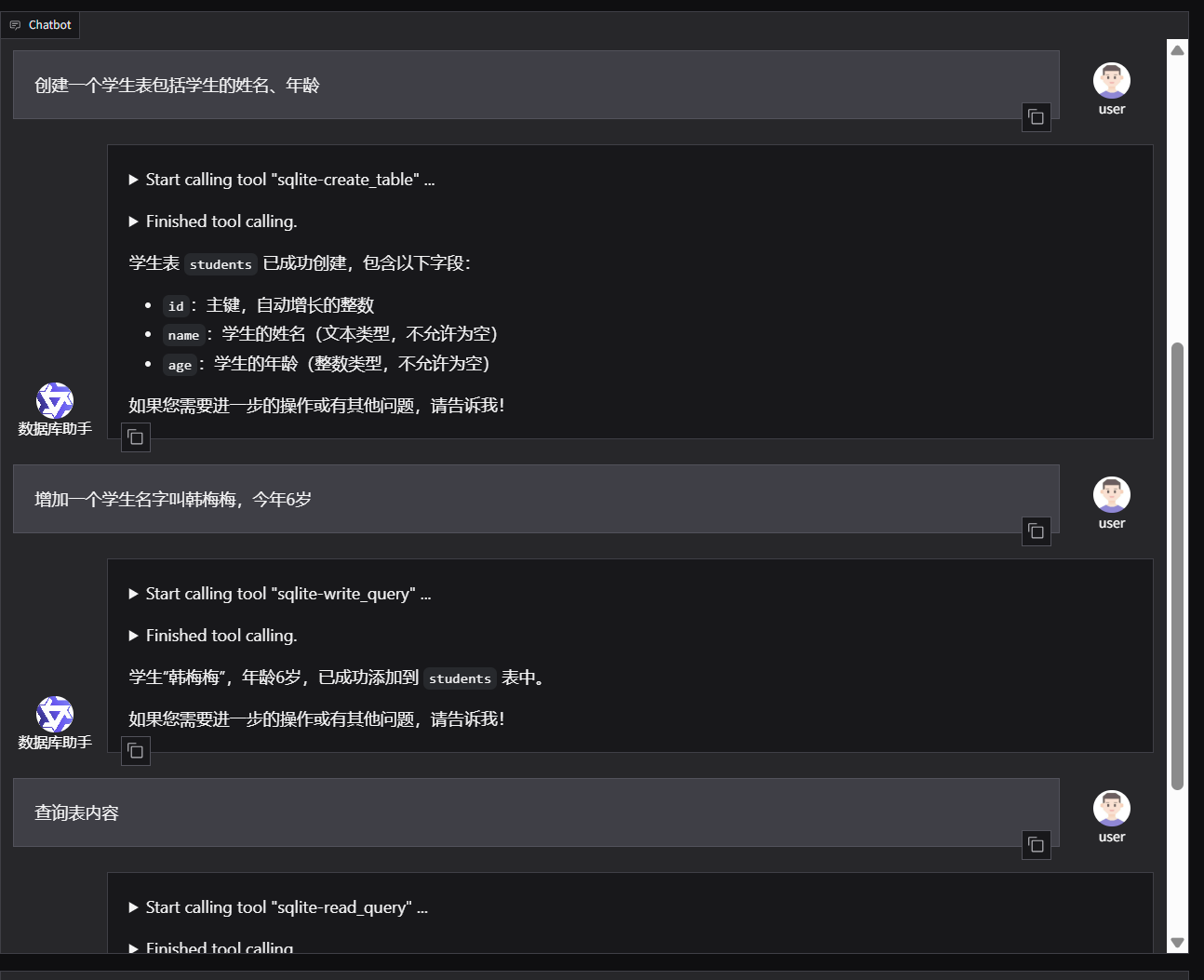This screenshot has height=980, width=1204.
Task: Copy the create-student-table user message
Action: coord(1036,117)
